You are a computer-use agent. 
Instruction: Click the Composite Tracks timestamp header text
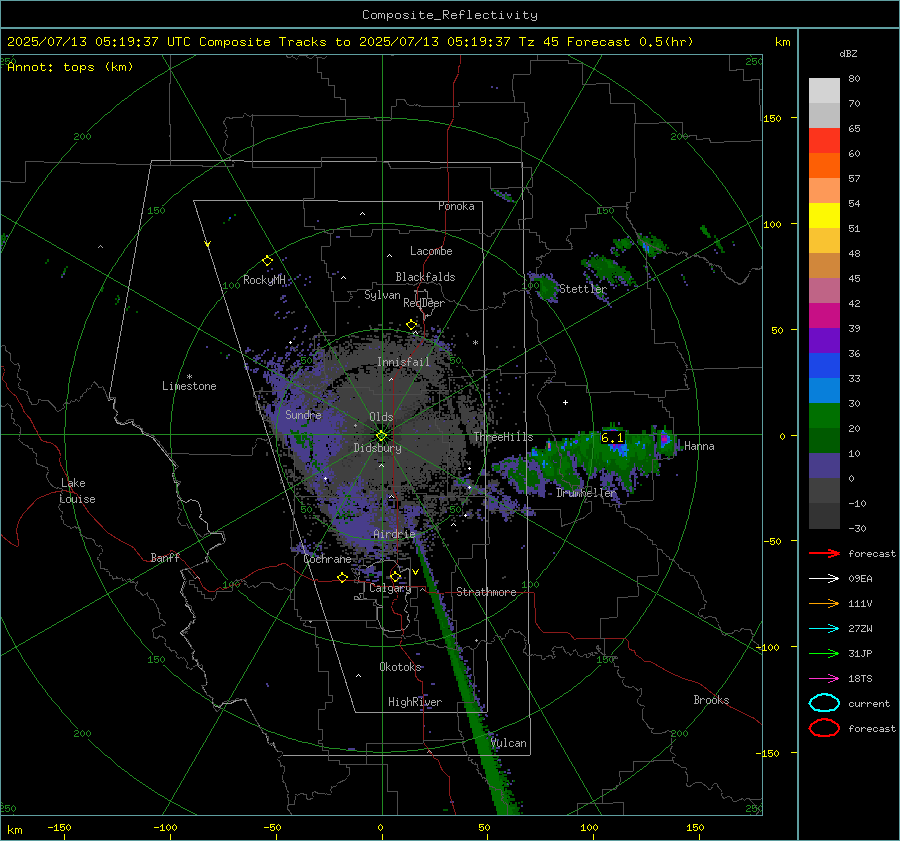(350, 42)
